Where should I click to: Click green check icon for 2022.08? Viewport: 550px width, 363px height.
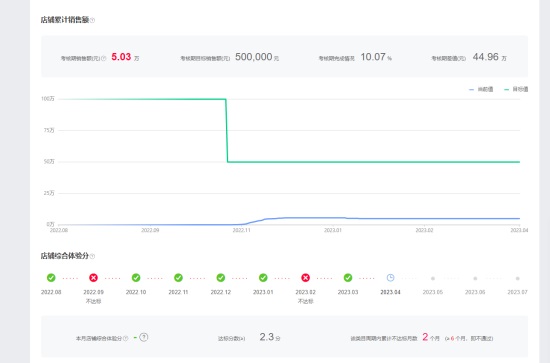coord(51,278)
